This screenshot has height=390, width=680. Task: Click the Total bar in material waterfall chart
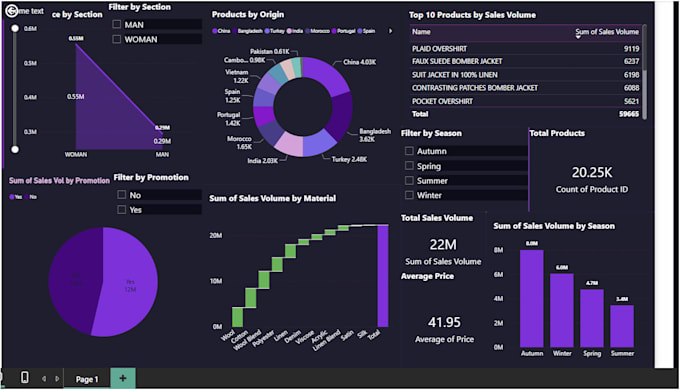pos(382,276)
